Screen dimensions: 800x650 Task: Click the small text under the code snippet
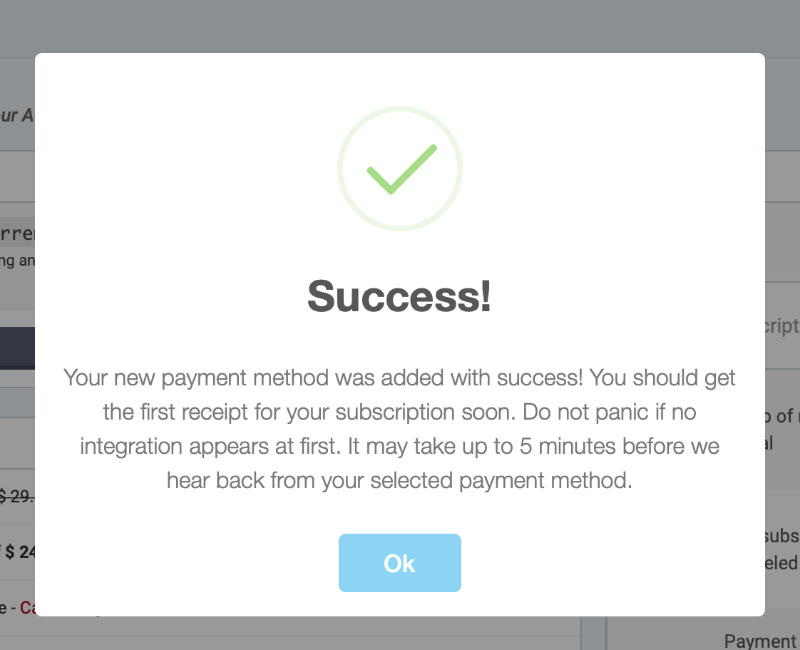pos(17,262)
